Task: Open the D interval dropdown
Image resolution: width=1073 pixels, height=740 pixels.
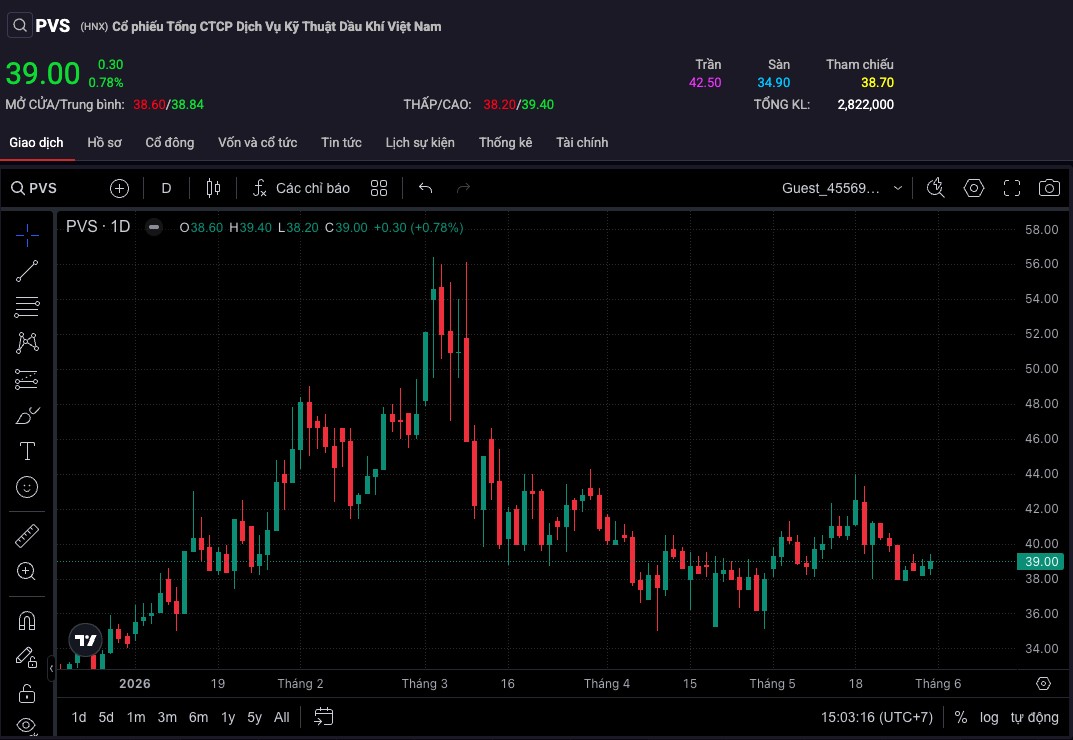Action: click(166, 188)
